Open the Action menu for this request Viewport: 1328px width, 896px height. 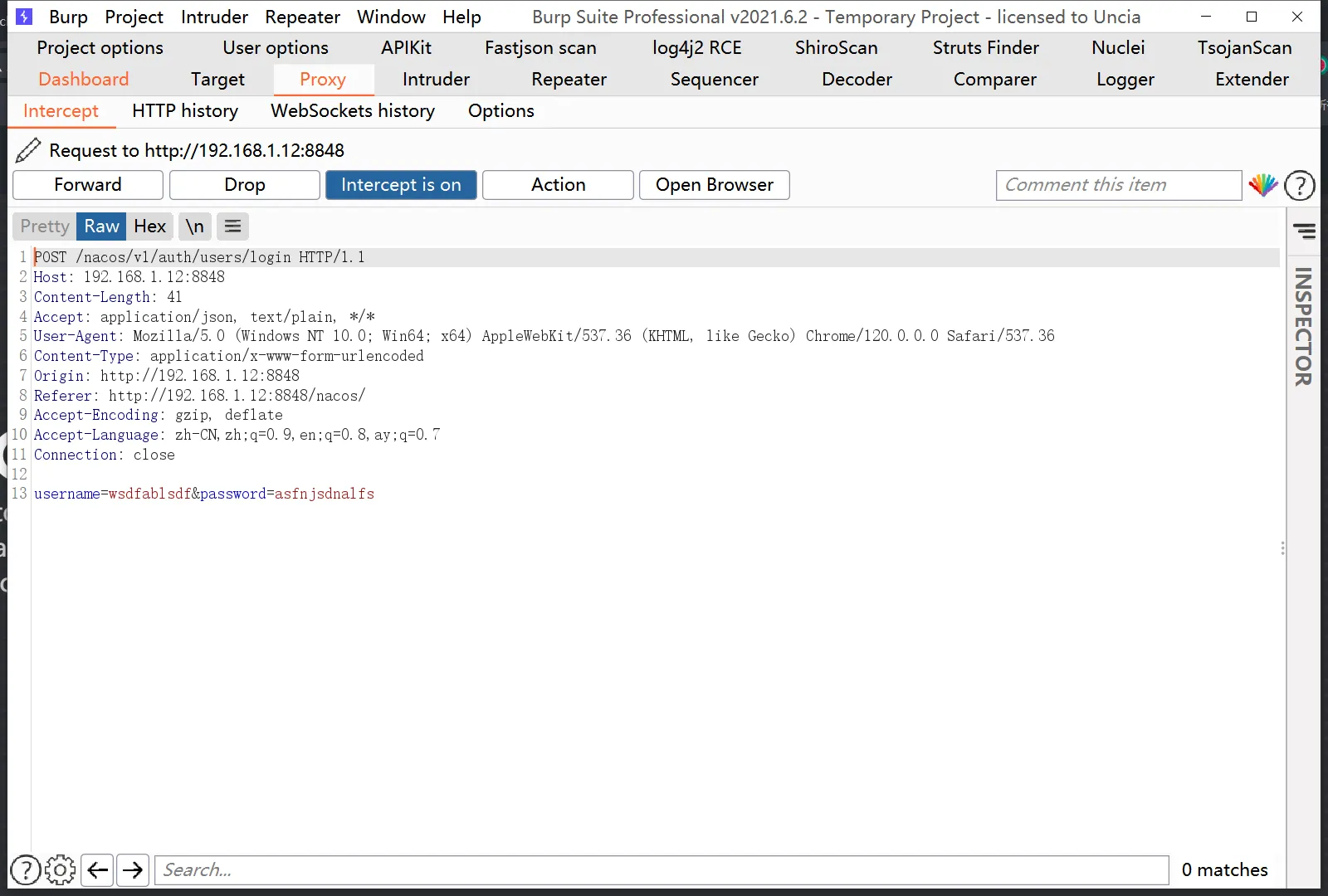557,185
